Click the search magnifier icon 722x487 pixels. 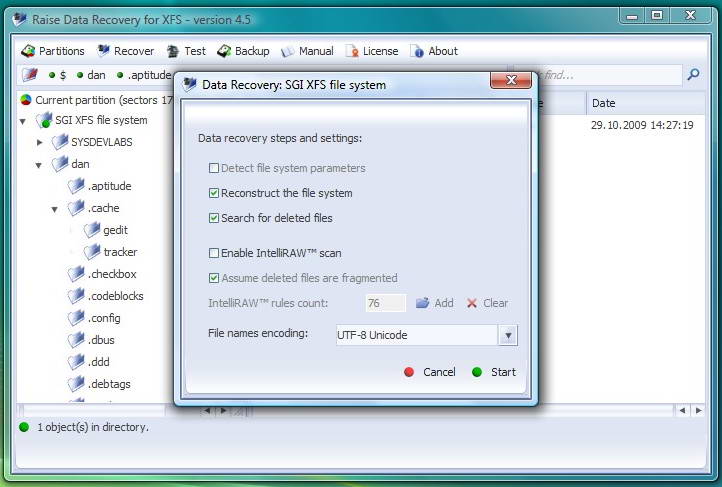(x=693, y=74)
